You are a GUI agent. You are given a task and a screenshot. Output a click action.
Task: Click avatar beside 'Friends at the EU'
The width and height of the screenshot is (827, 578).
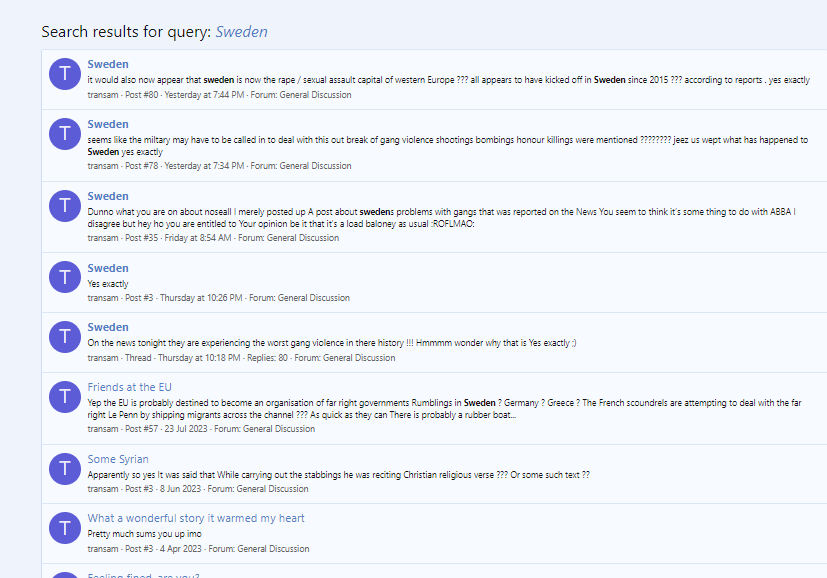[x=65, y=399]
